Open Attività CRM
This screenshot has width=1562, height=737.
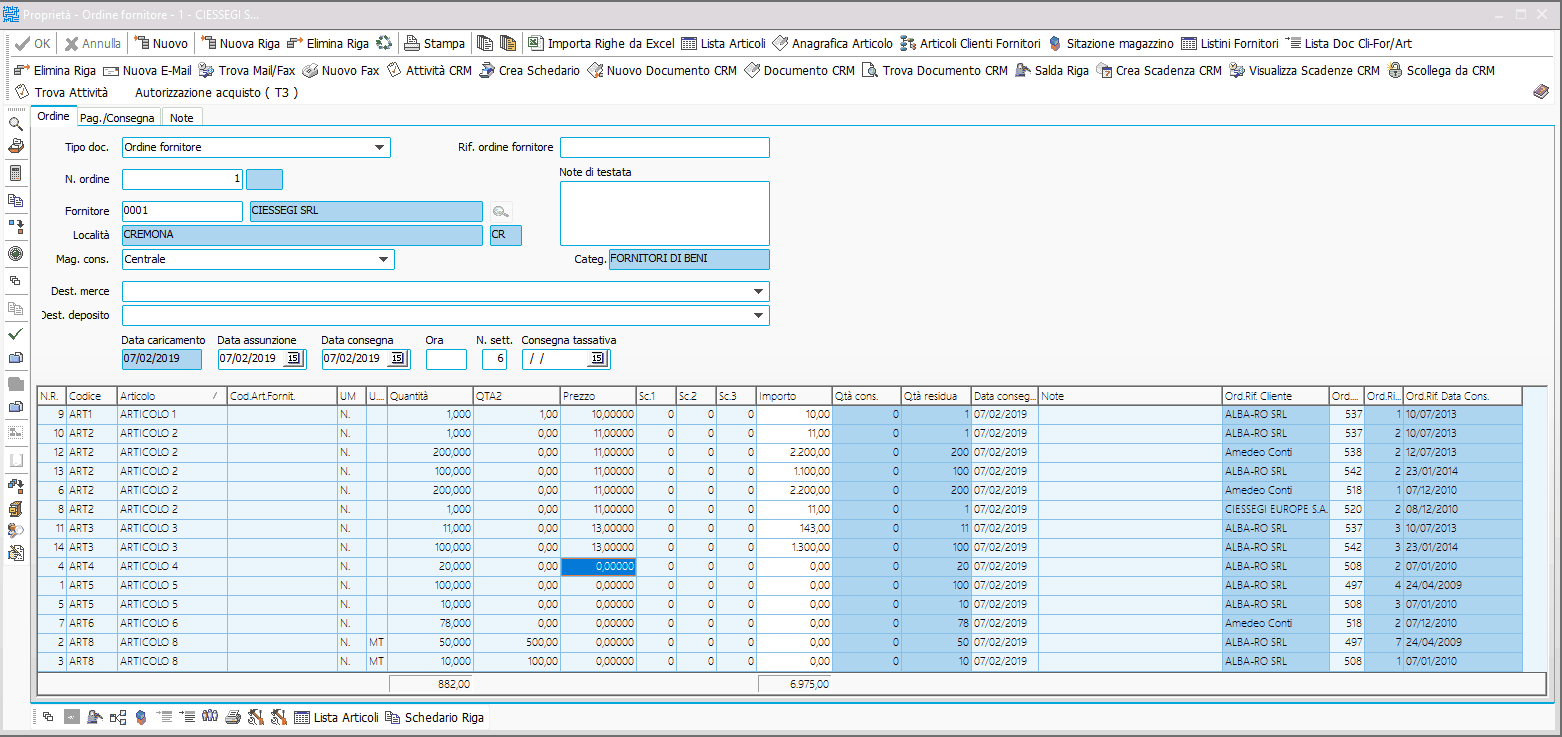click(x=429, y=71)
